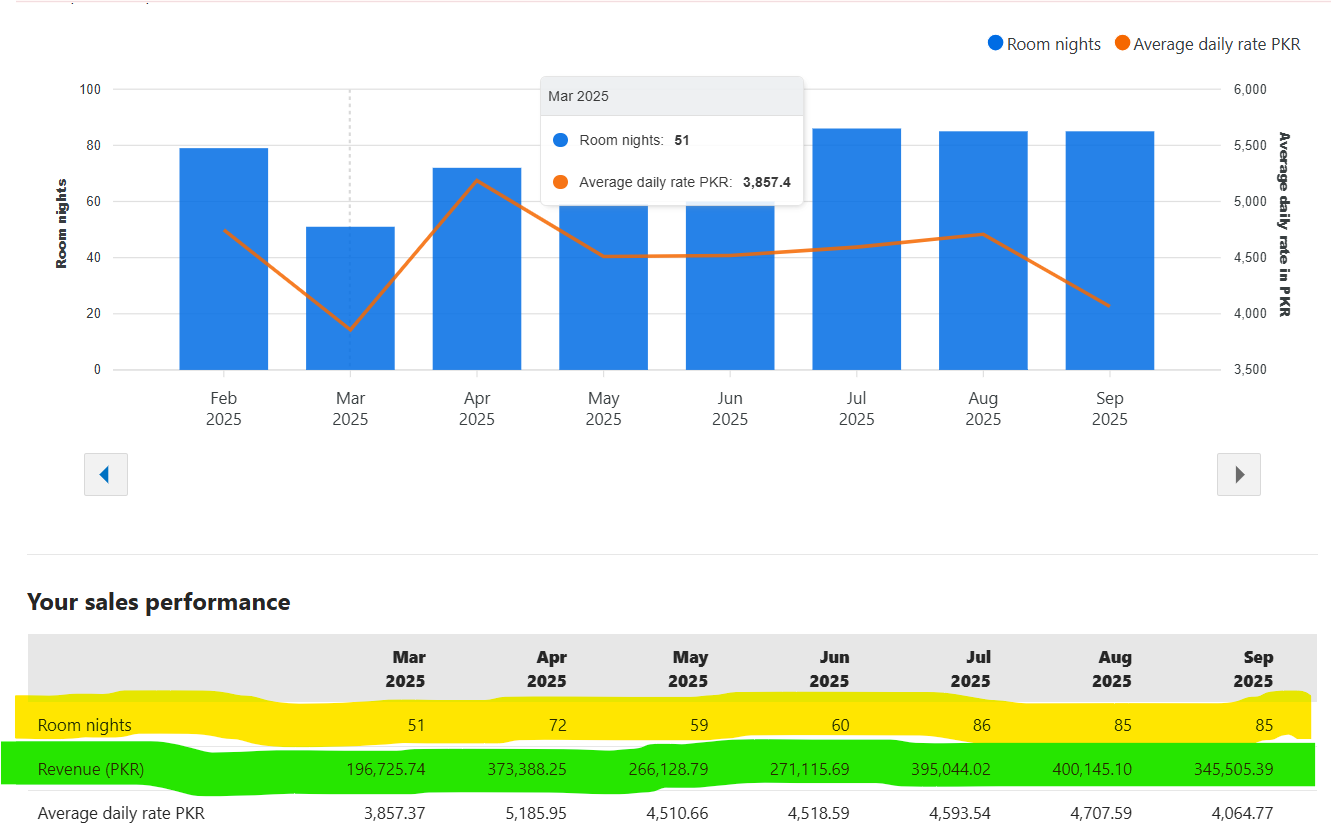Select the blue Aug 2025 bar
This screenshot has height=834, width=1331.
[x=983, y=300]
